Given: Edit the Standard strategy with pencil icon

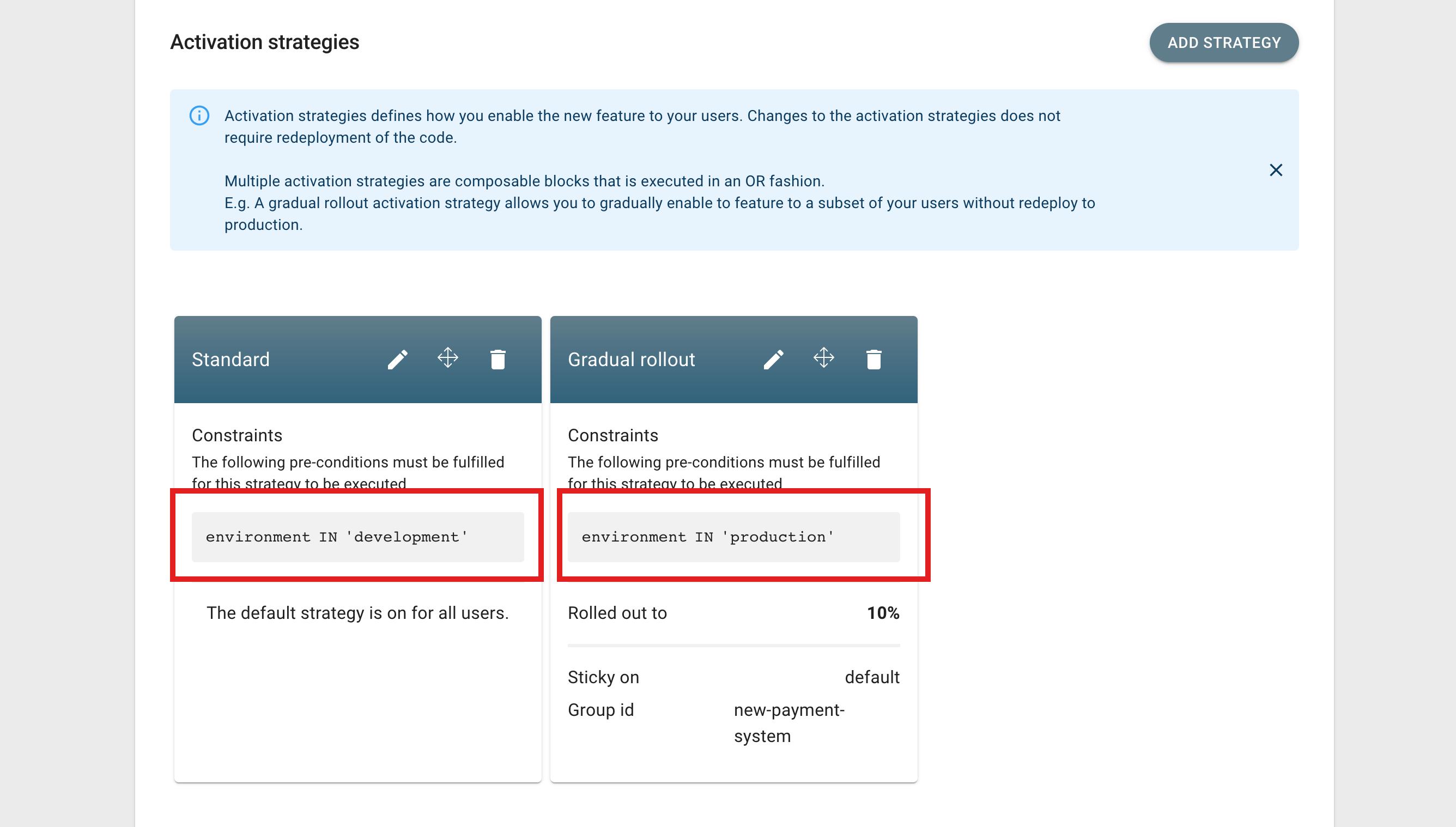Looking at the screenshot, I should (x=397, y=360).
